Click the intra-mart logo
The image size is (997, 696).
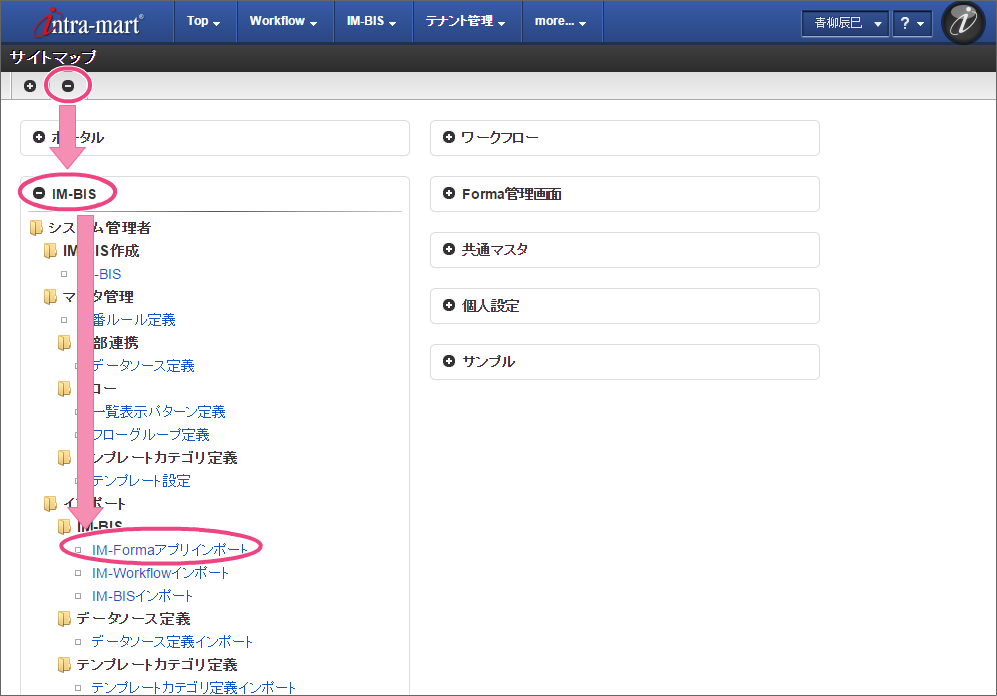click(88, 22)
